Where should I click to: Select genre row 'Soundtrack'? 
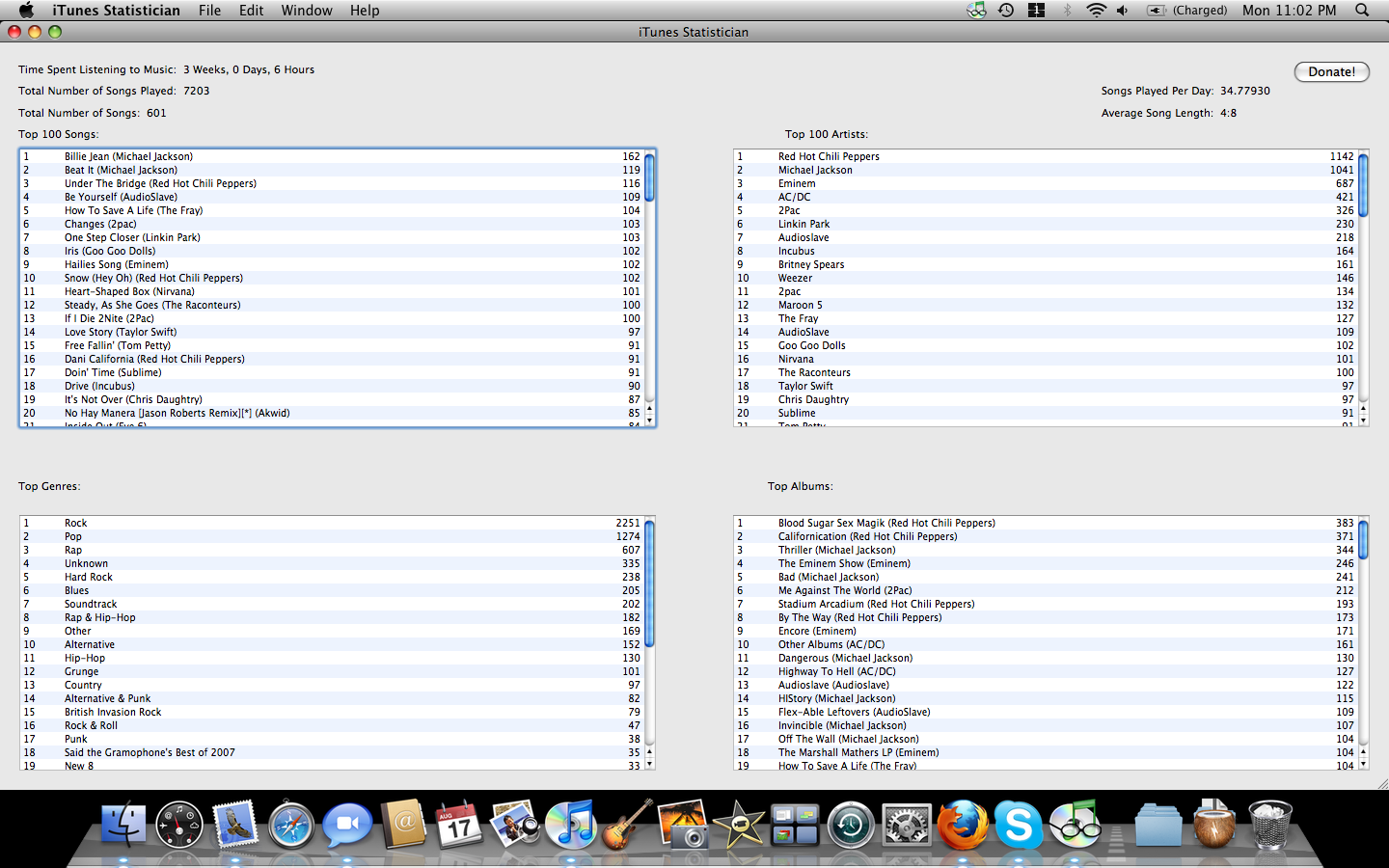[332, 604]
